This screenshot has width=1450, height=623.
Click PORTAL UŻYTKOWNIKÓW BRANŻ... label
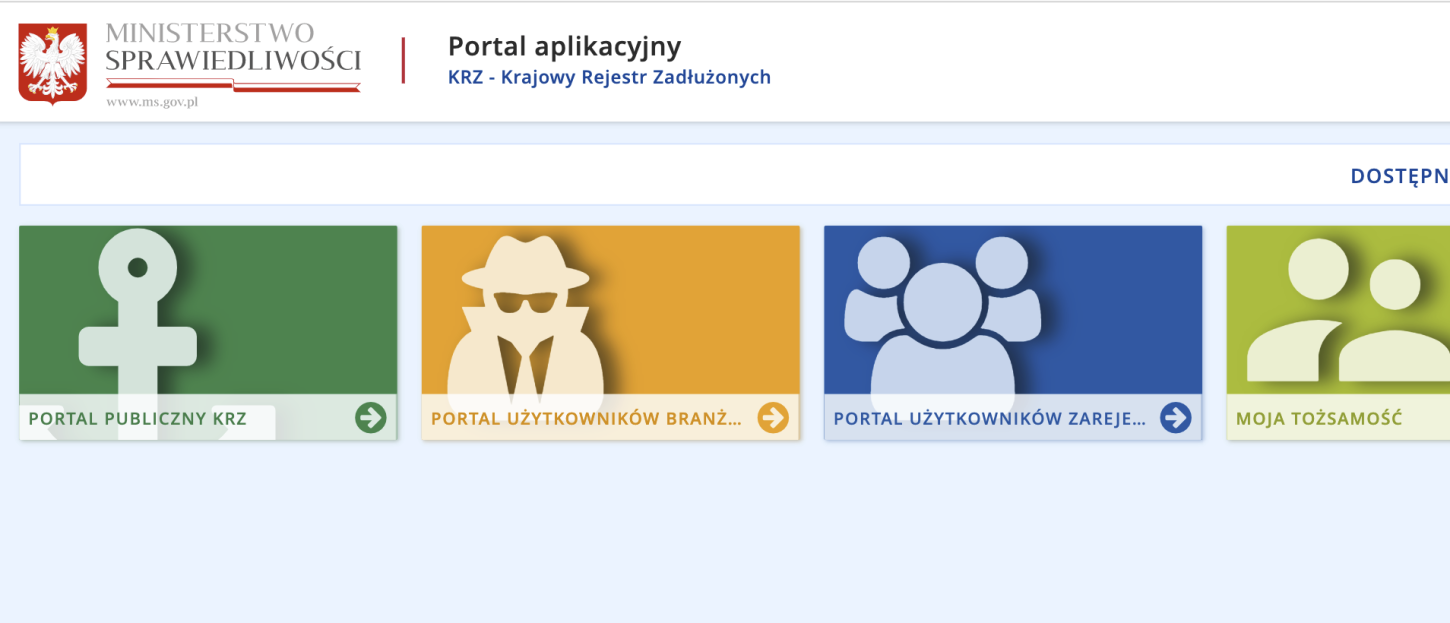(587, 418)
